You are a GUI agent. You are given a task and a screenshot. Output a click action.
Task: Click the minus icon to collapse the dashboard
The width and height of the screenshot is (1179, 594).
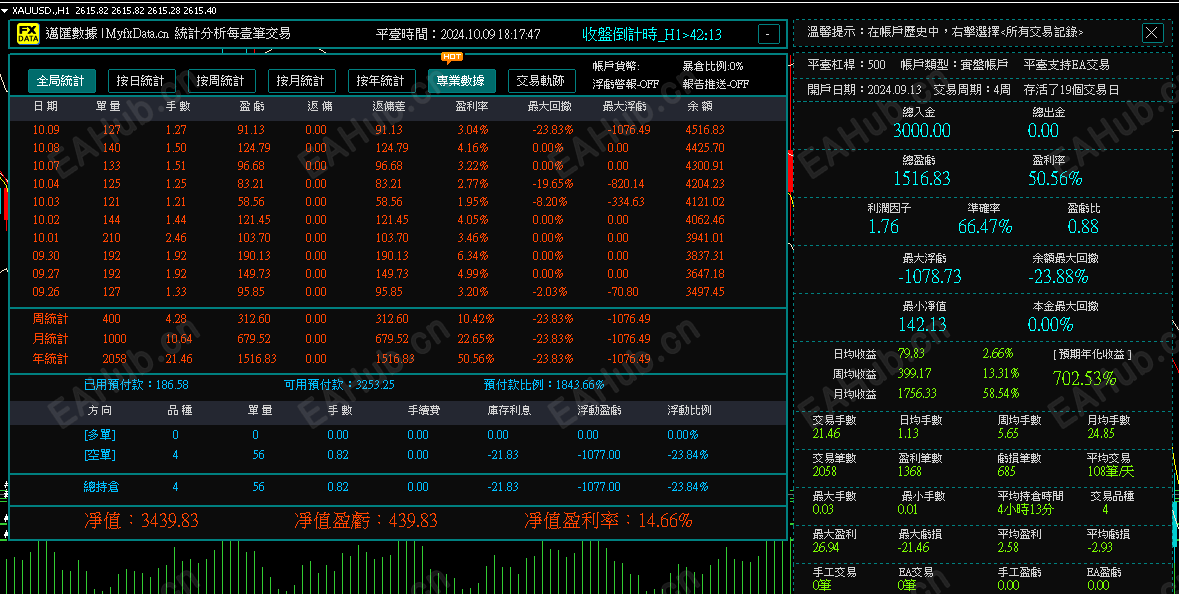[x=767, y=33]
